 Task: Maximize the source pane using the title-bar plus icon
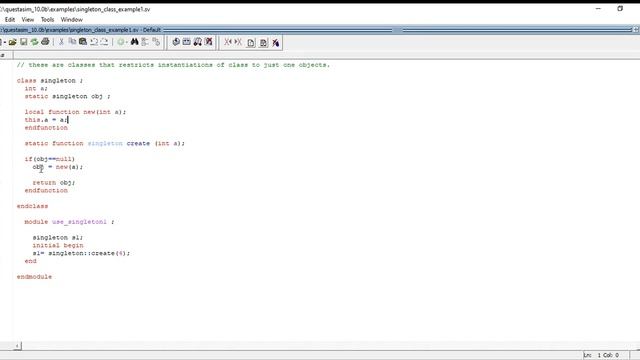point(636,30)
